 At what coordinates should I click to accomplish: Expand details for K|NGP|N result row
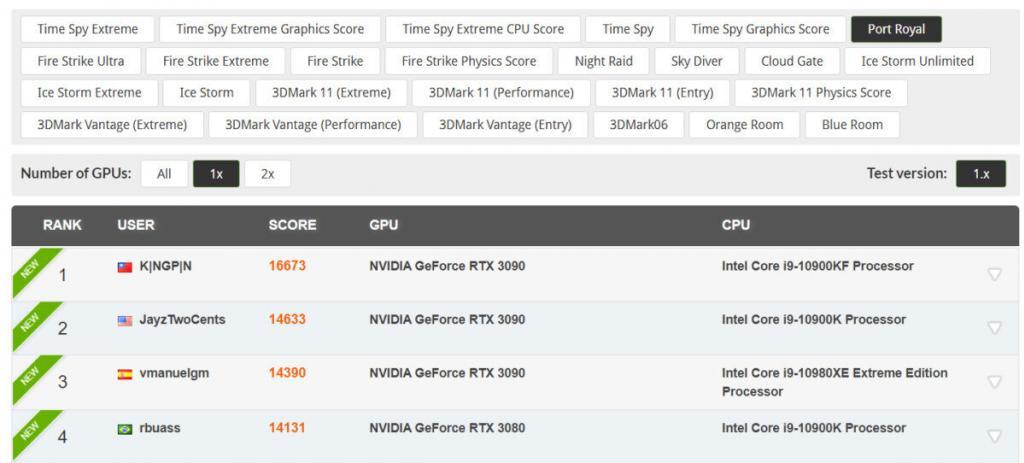click(x=994, y=274)
